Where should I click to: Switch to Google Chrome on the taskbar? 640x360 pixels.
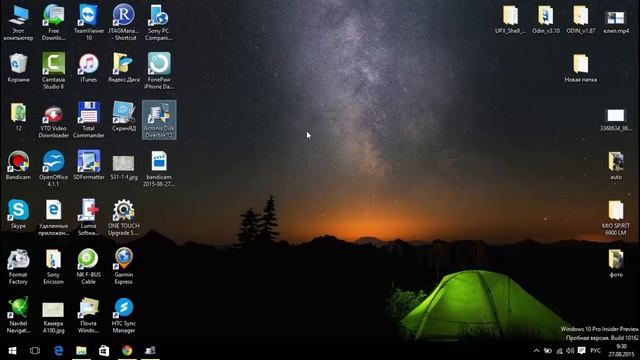127,351
